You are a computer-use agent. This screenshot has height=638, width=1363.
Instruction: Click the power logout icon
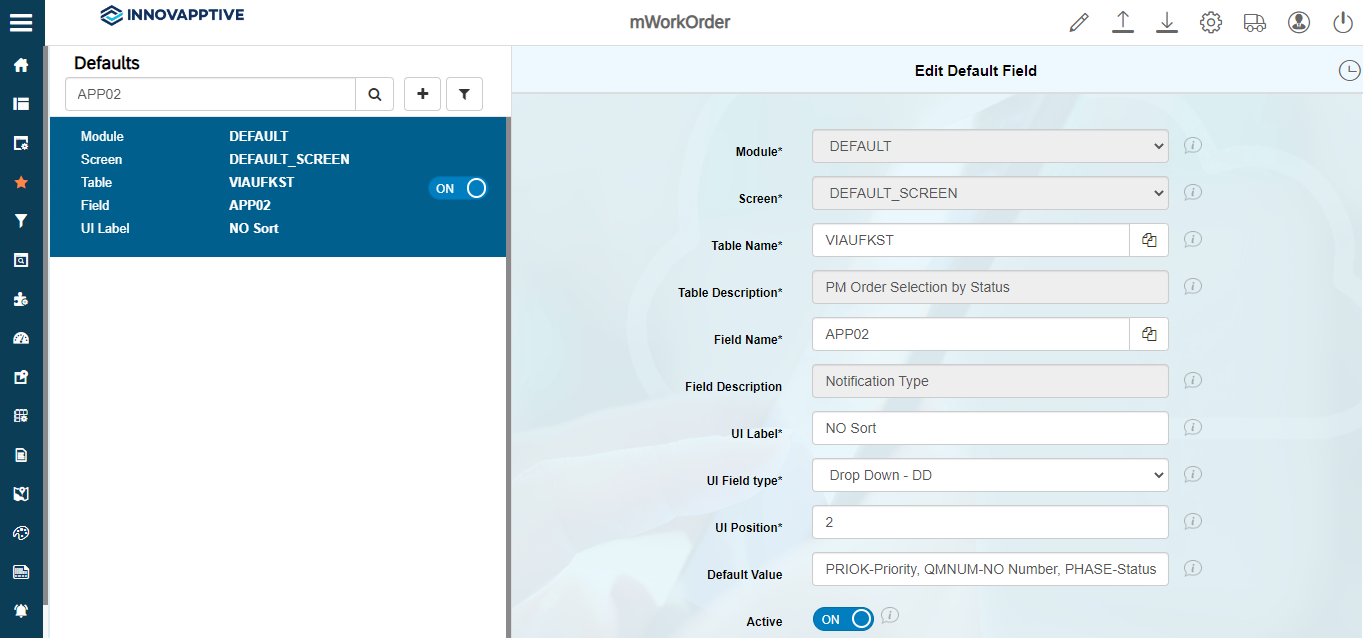(1343, 22)
